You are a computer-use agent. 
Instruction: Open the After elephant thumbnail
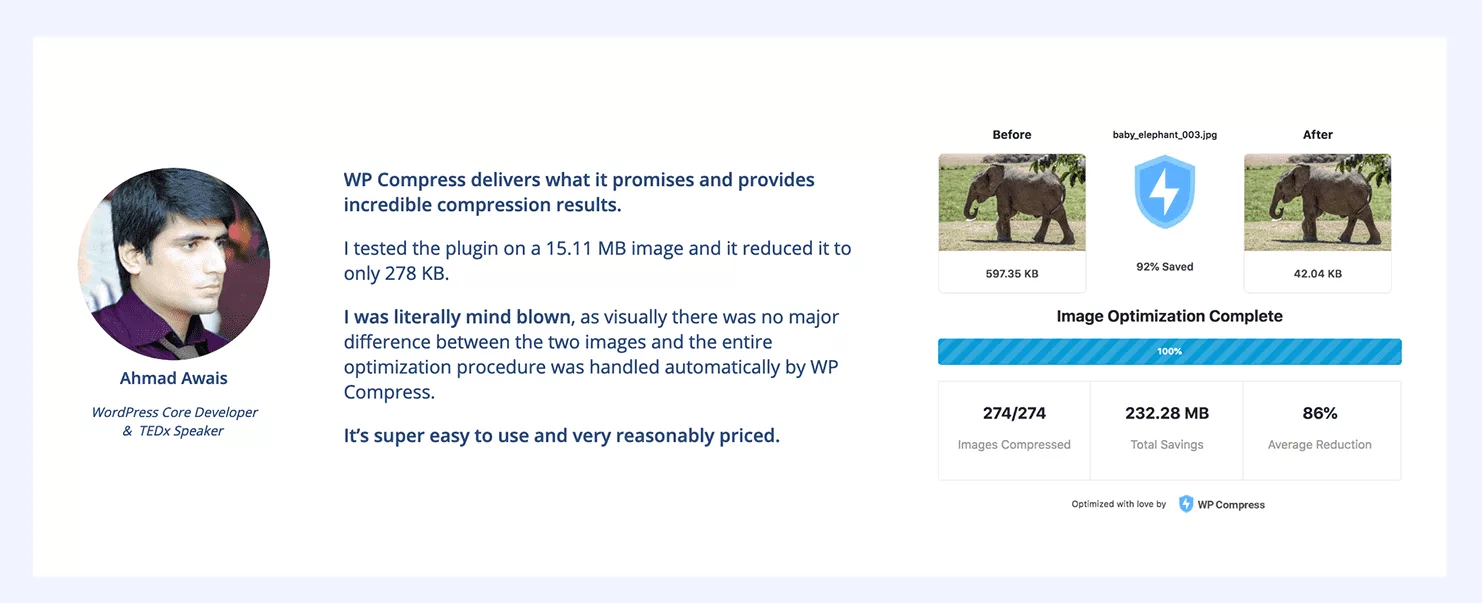pos(1317,202)
